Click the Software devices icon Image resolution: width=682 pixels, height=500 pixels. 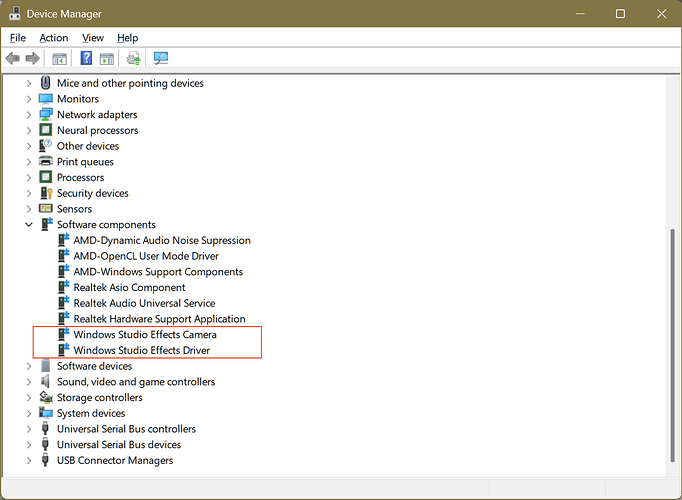coord(46,366)
